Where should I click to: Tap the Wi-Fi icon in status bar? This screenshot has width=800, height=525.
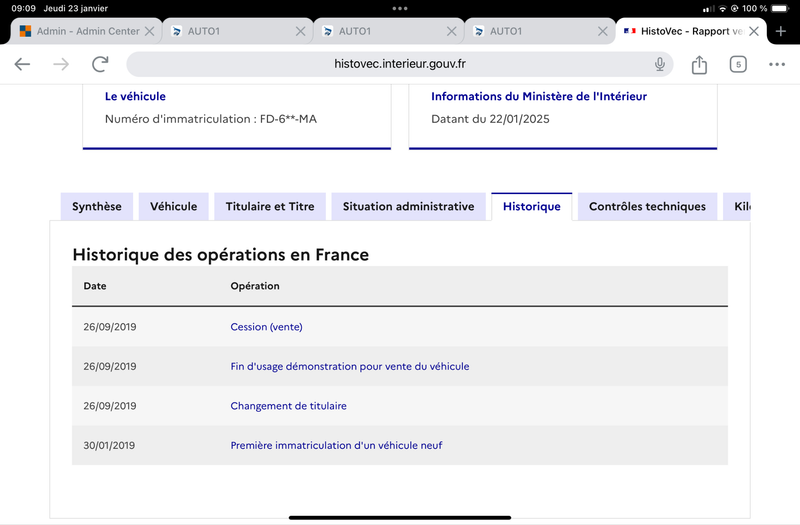coord(722,8)
